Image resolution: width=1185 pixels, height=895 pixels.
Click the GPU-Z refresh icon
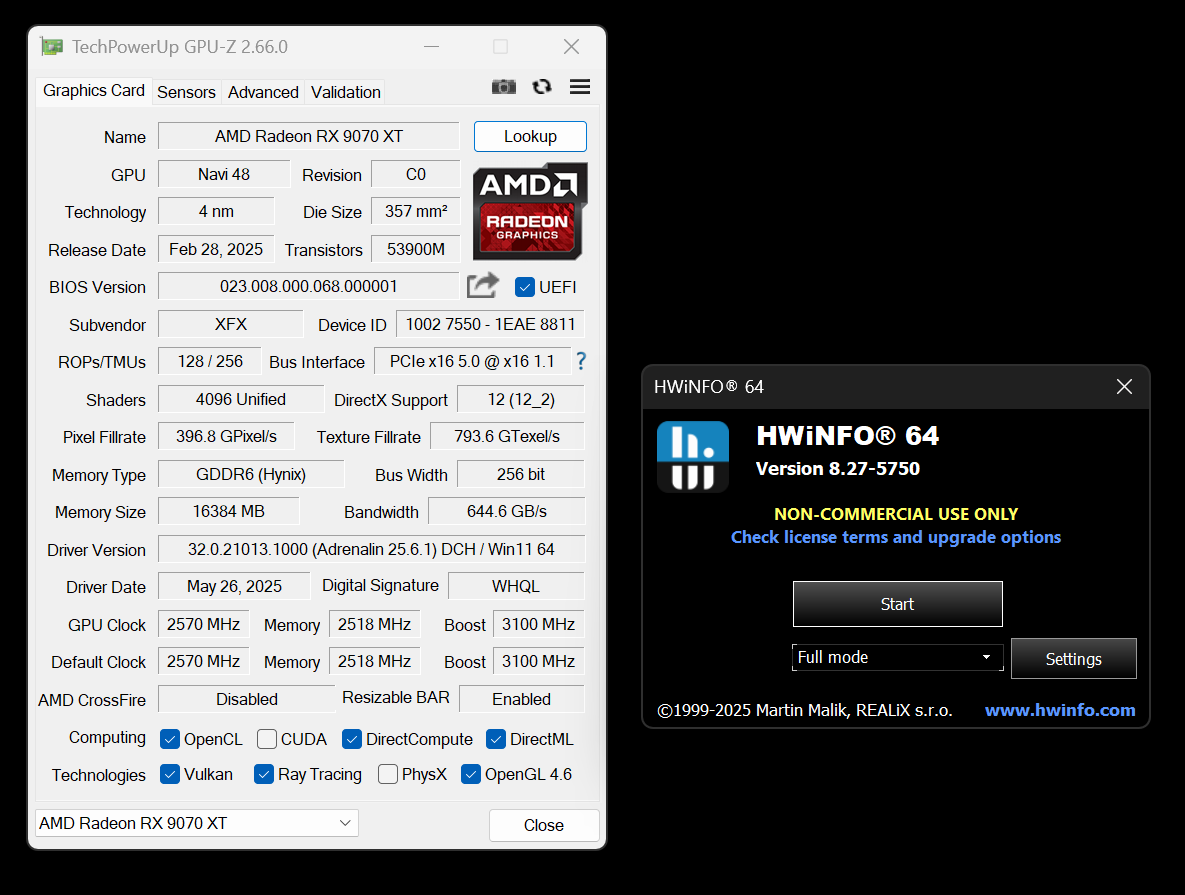point(542,87)
